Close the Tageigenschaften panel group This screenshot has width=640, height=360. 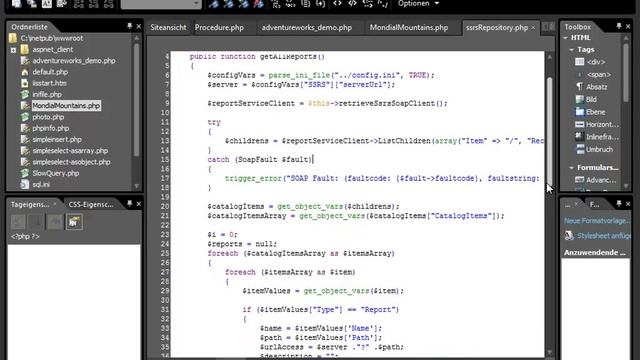tap(138, 203)
